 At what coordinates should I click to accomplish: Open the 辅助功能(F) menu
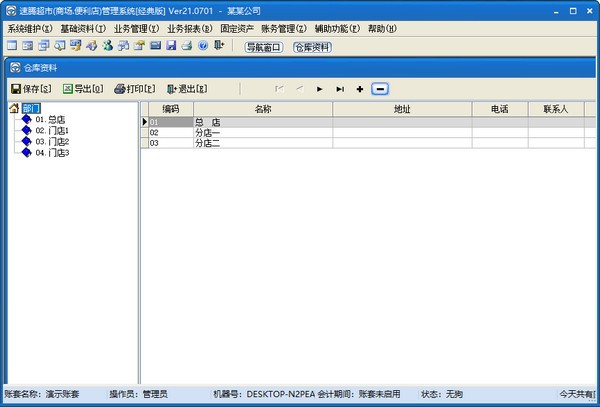coord(337,29)
